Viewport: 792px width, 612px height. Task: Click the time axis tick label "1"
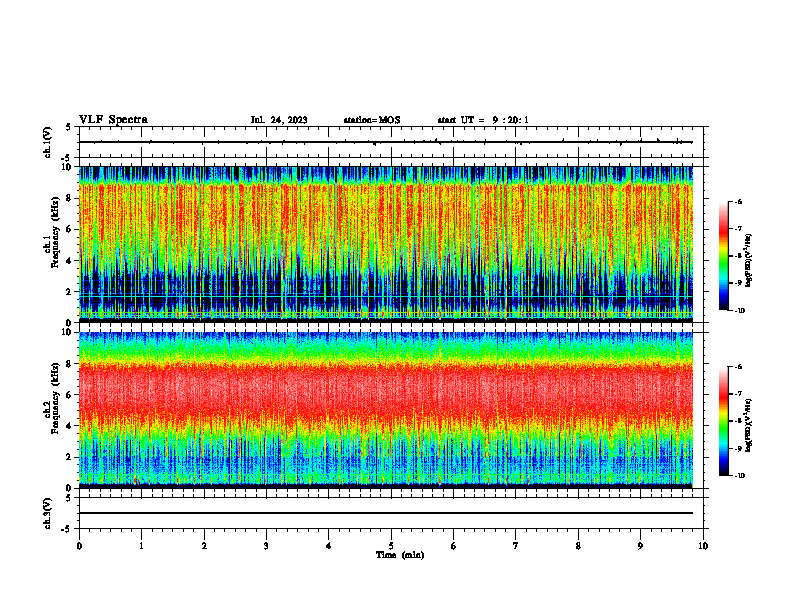click(141, 546)
